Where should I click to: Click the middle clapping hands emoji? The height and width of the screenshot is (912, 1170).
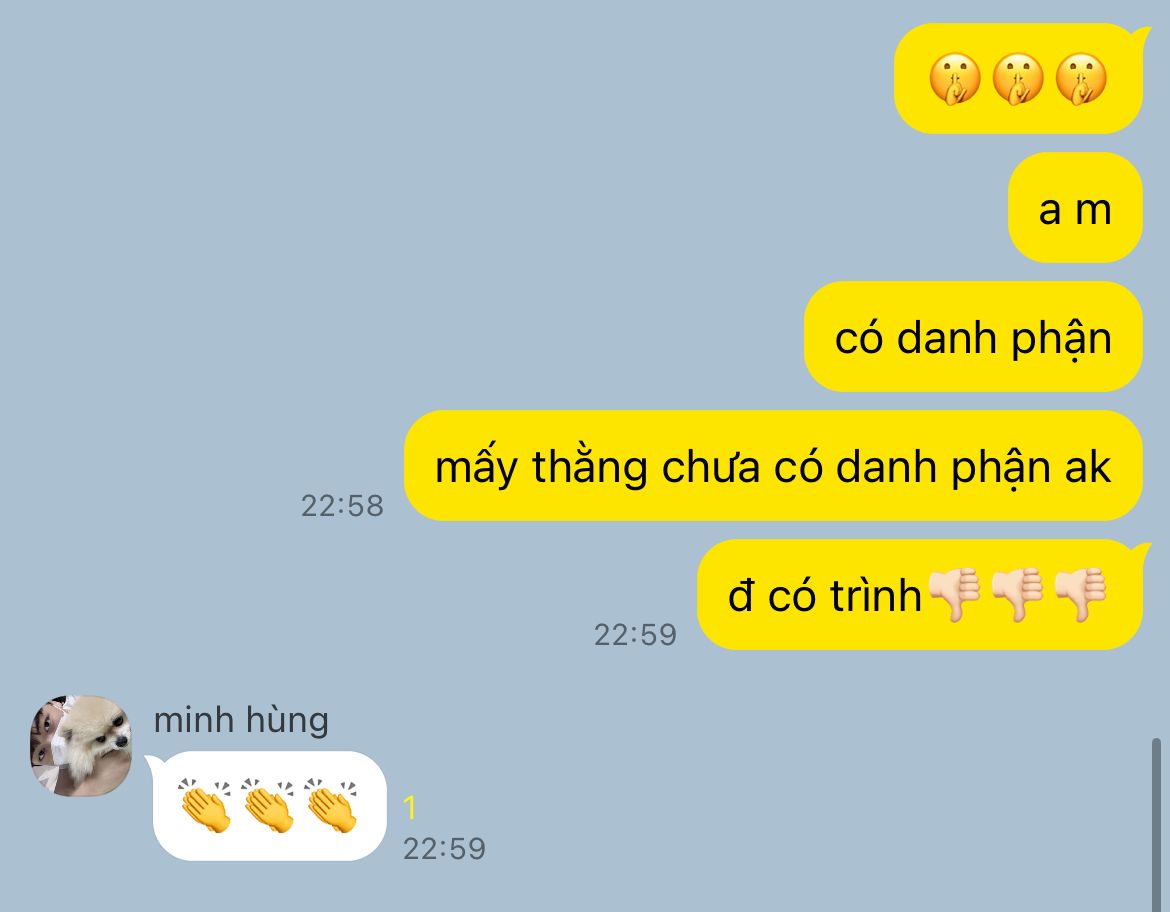tap(269, 806)
